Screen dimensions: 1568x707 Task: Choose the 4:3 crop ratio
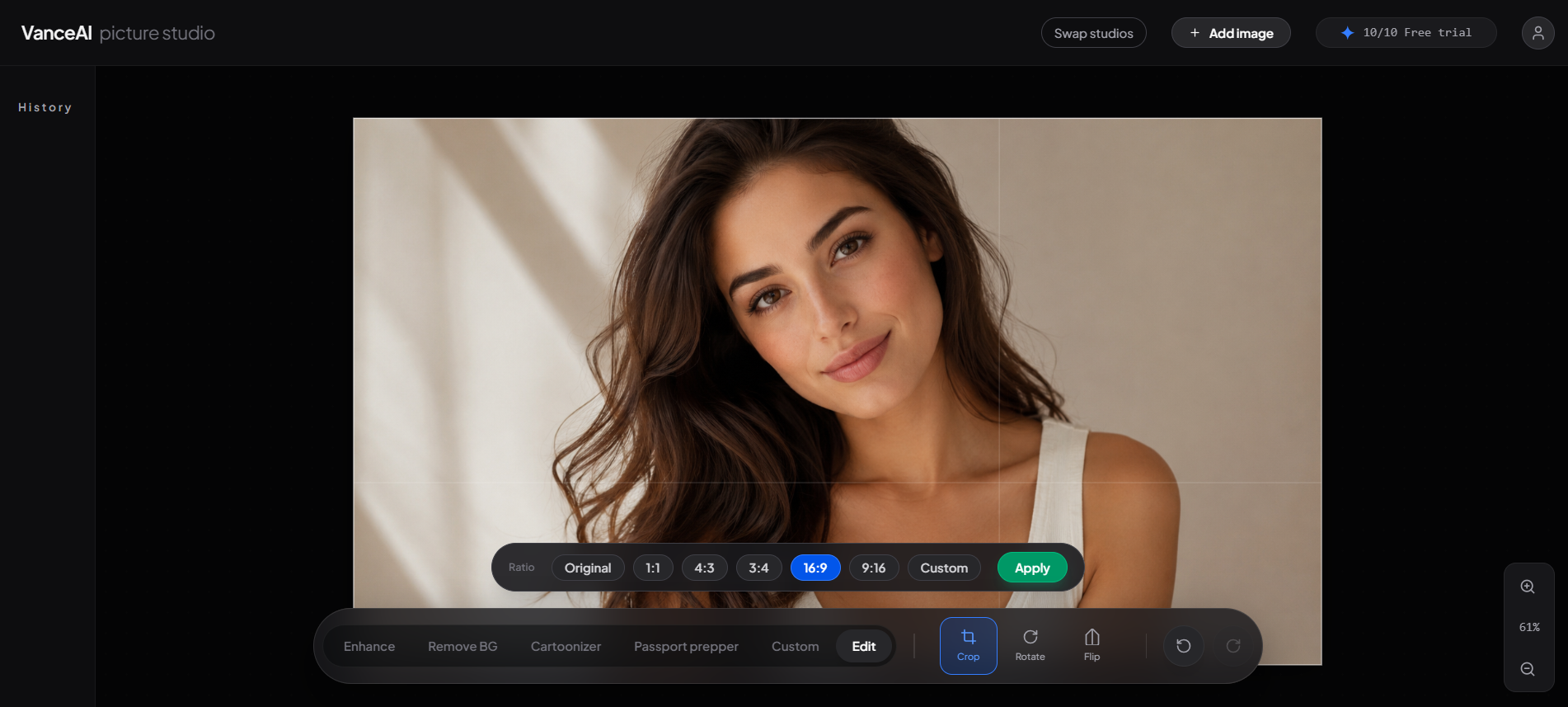[704, 568]
